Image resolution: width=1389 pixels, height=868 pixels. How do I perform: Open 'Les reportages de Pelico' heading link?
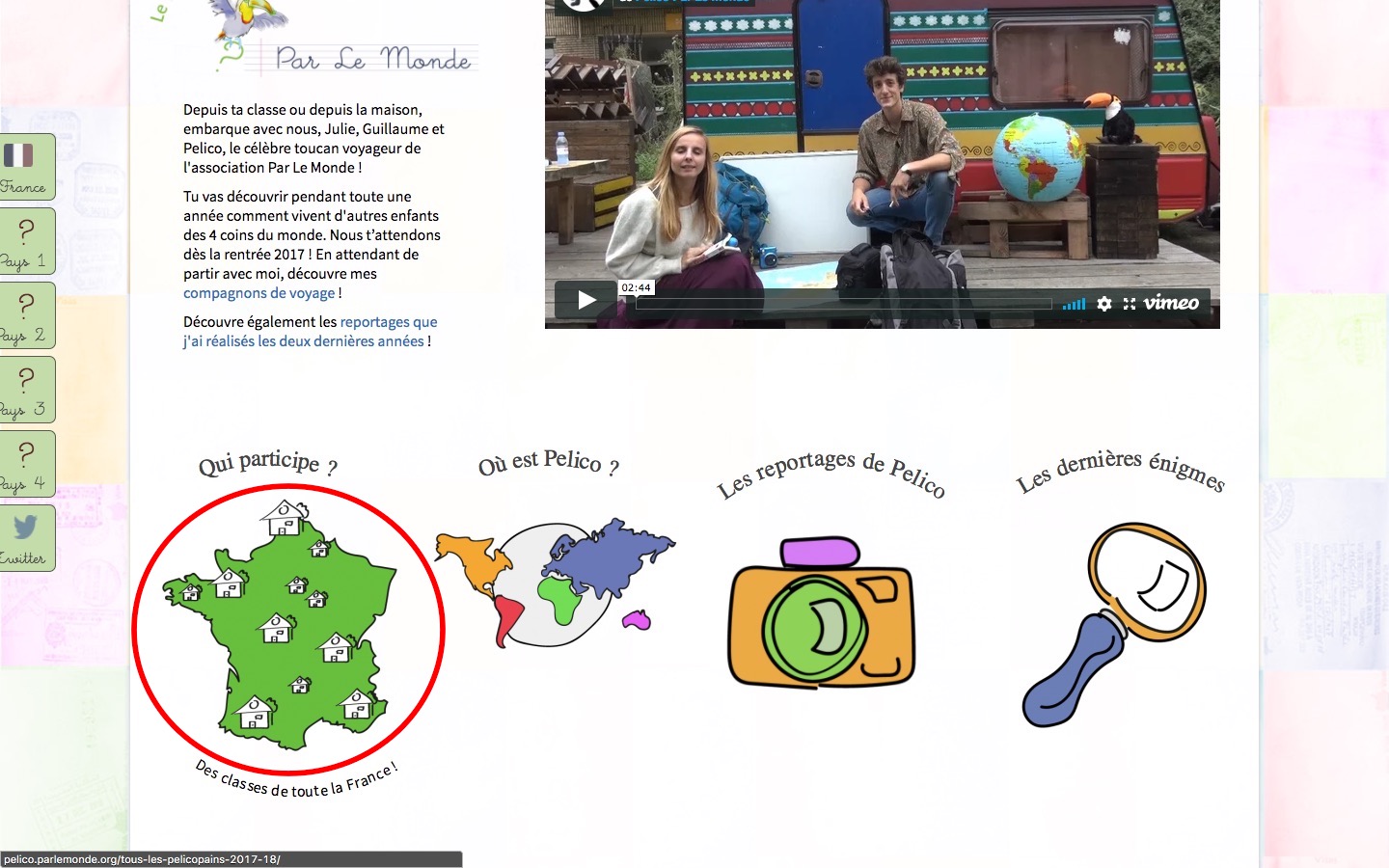[x=831, y=473]
